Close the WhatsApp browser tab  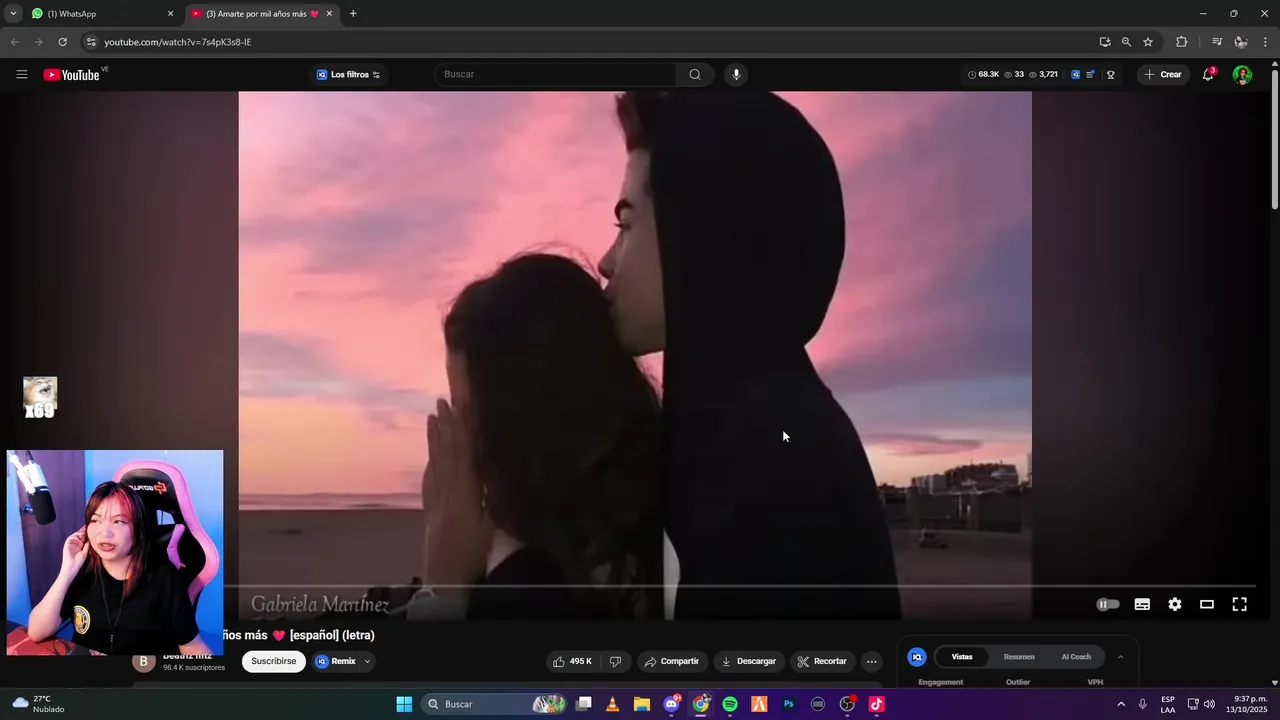pyautogui.click(x=170, y=14)
